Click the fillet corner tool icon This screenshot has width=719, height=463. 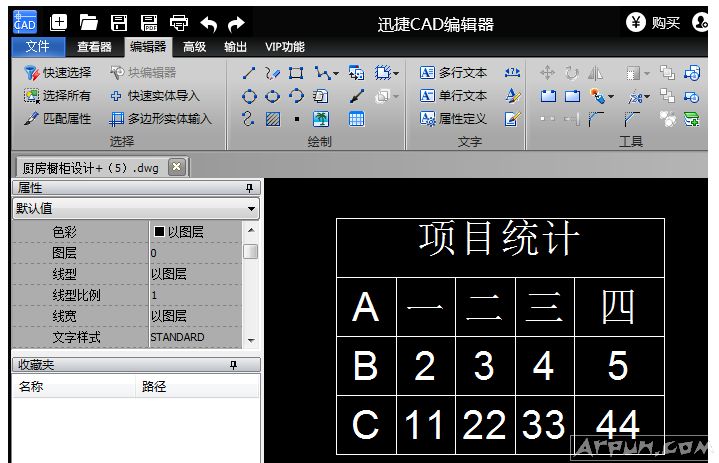596,119
